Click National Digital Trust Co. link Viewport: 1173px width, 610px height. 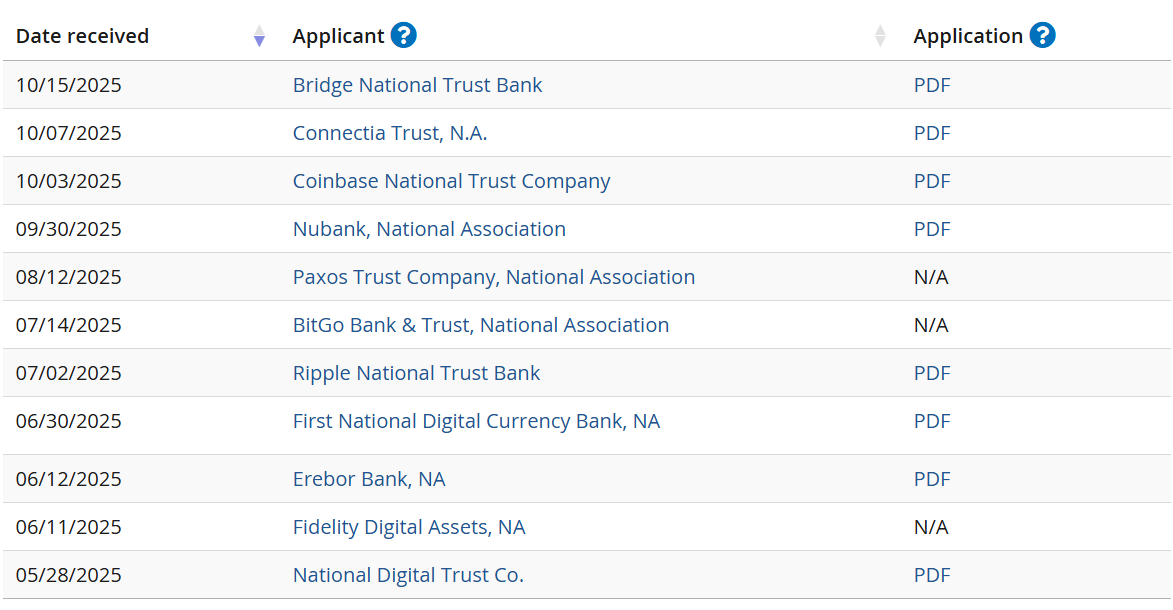(408, 575)
